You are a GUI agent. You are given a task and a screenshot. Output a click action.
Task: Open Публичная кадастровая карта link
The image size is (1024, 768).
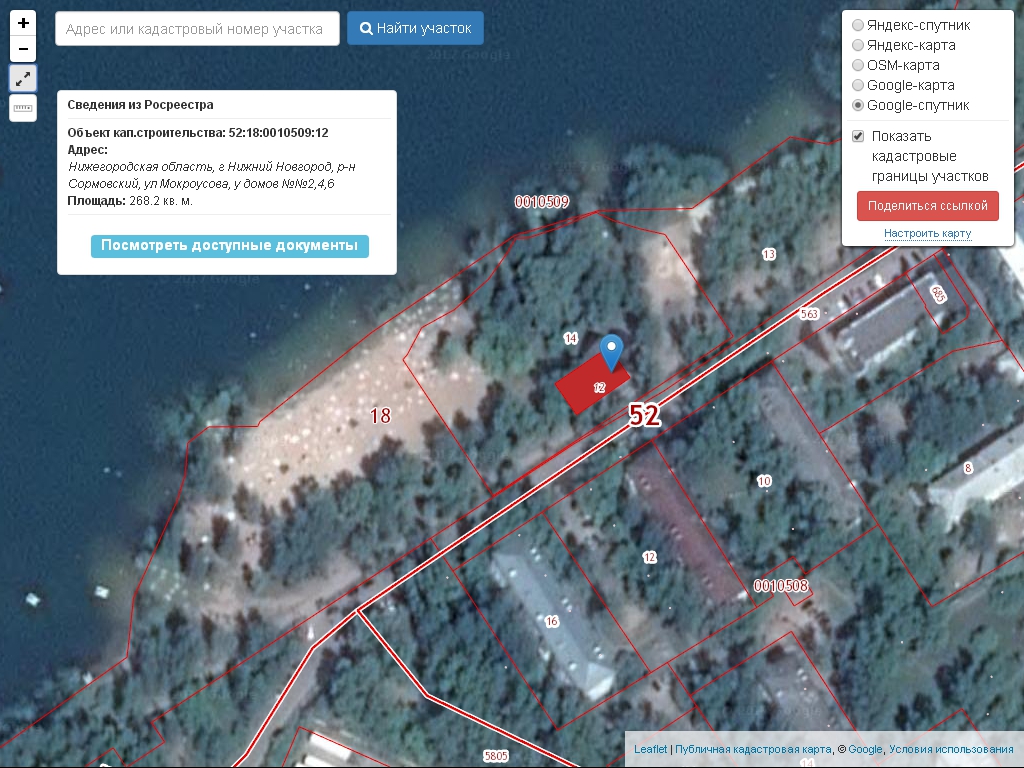pyautogui.click(x=753, y=749)
